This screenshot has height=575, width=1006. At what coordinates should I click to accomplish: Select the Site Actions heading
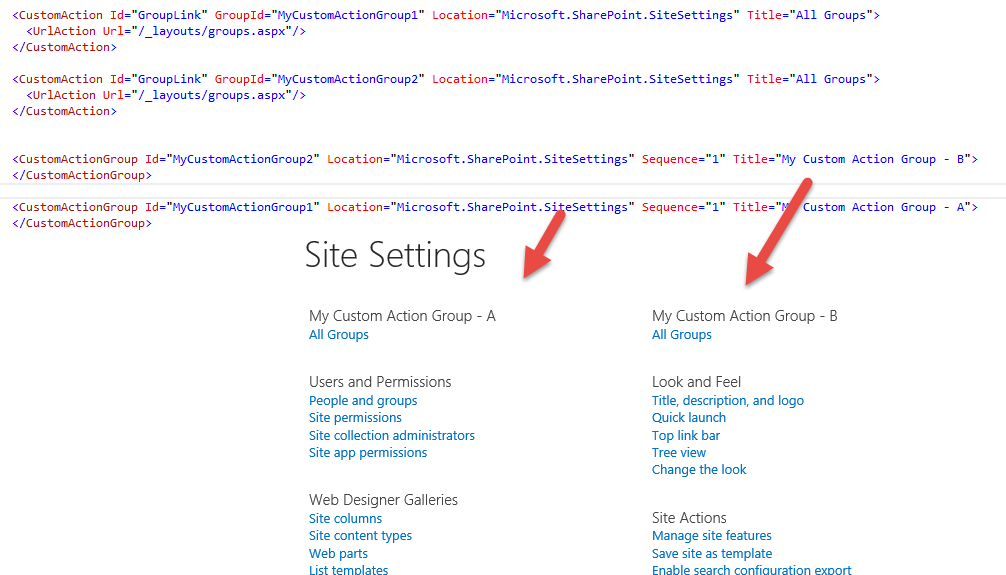pos(689,518)
